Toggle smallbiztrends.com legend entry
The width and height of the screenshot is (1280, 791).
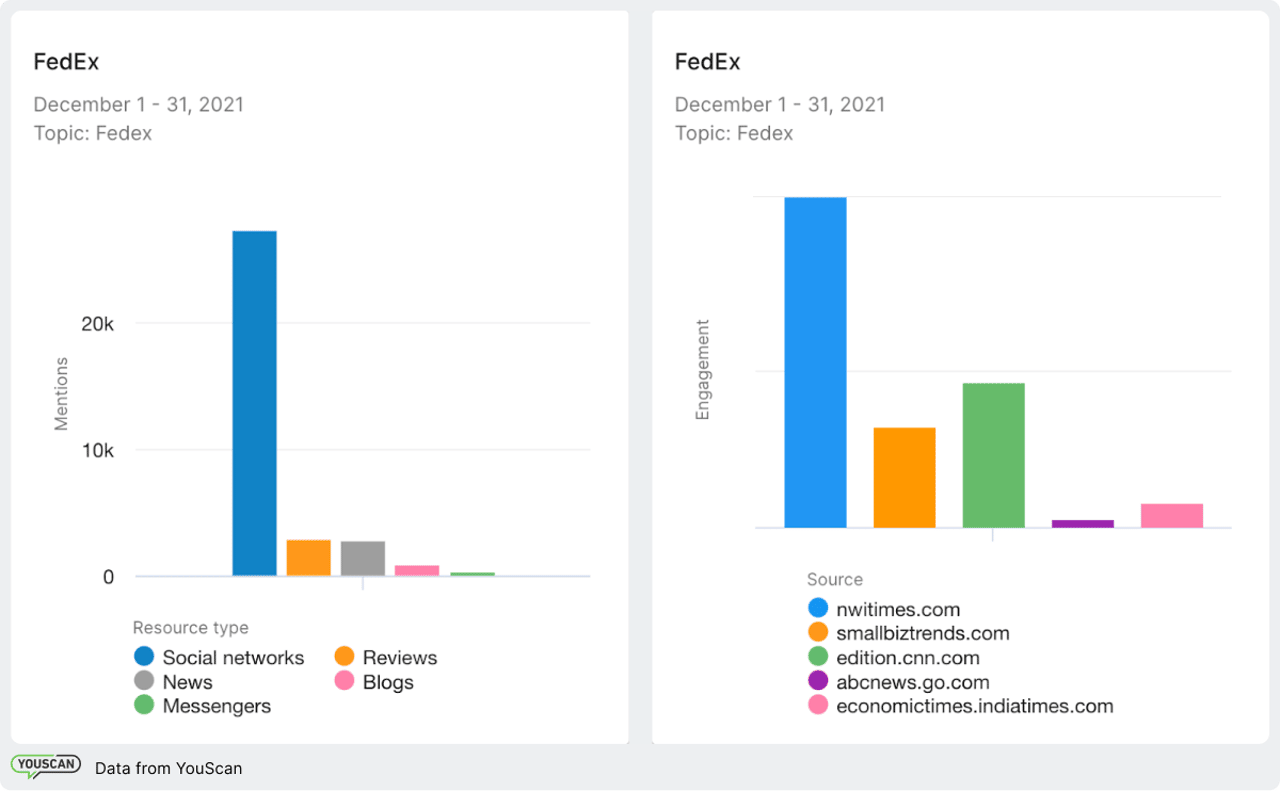[x=909, y=633]
